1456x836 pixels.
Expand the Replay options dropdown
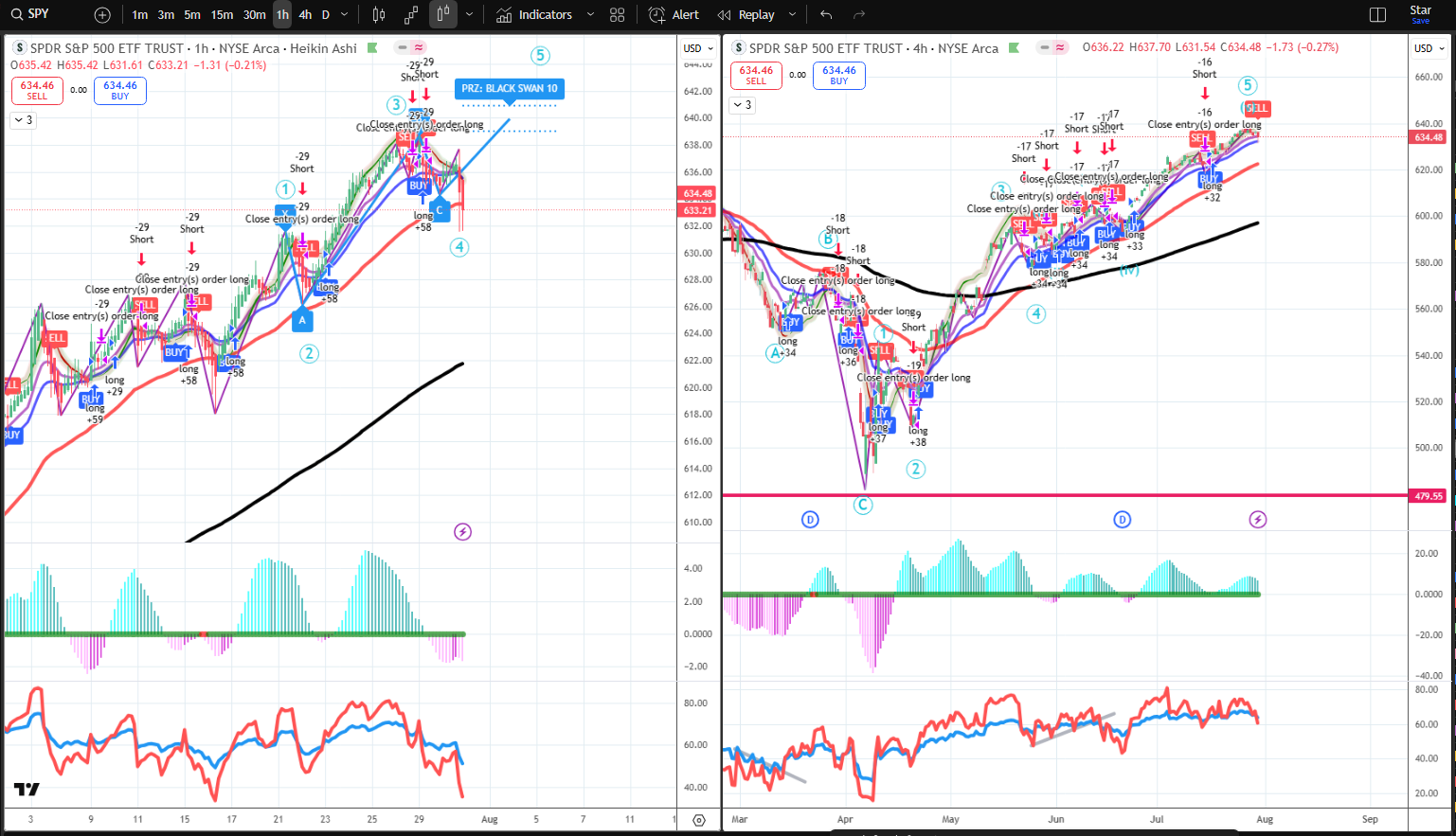click(792, 15)
